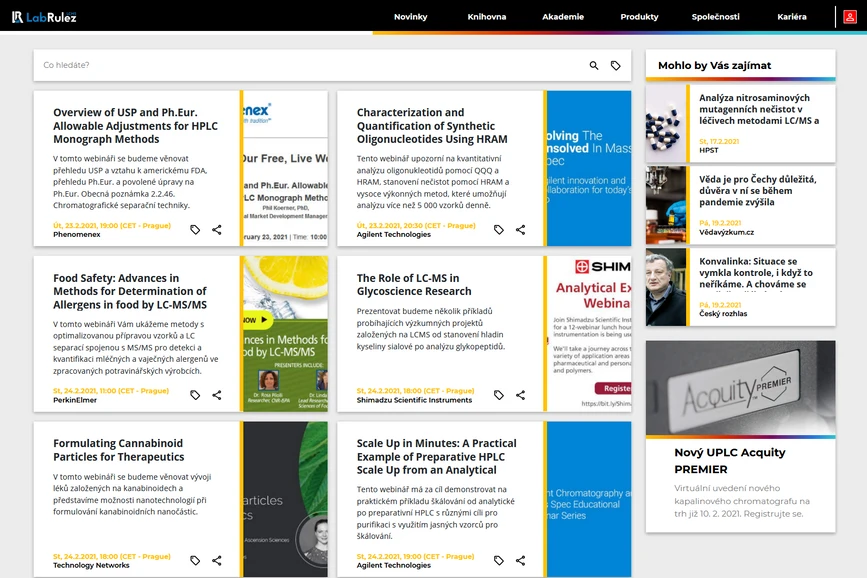Click the 'Phenomenex' company name
Viewport: 867px width, 578px height.
point(77,235)
